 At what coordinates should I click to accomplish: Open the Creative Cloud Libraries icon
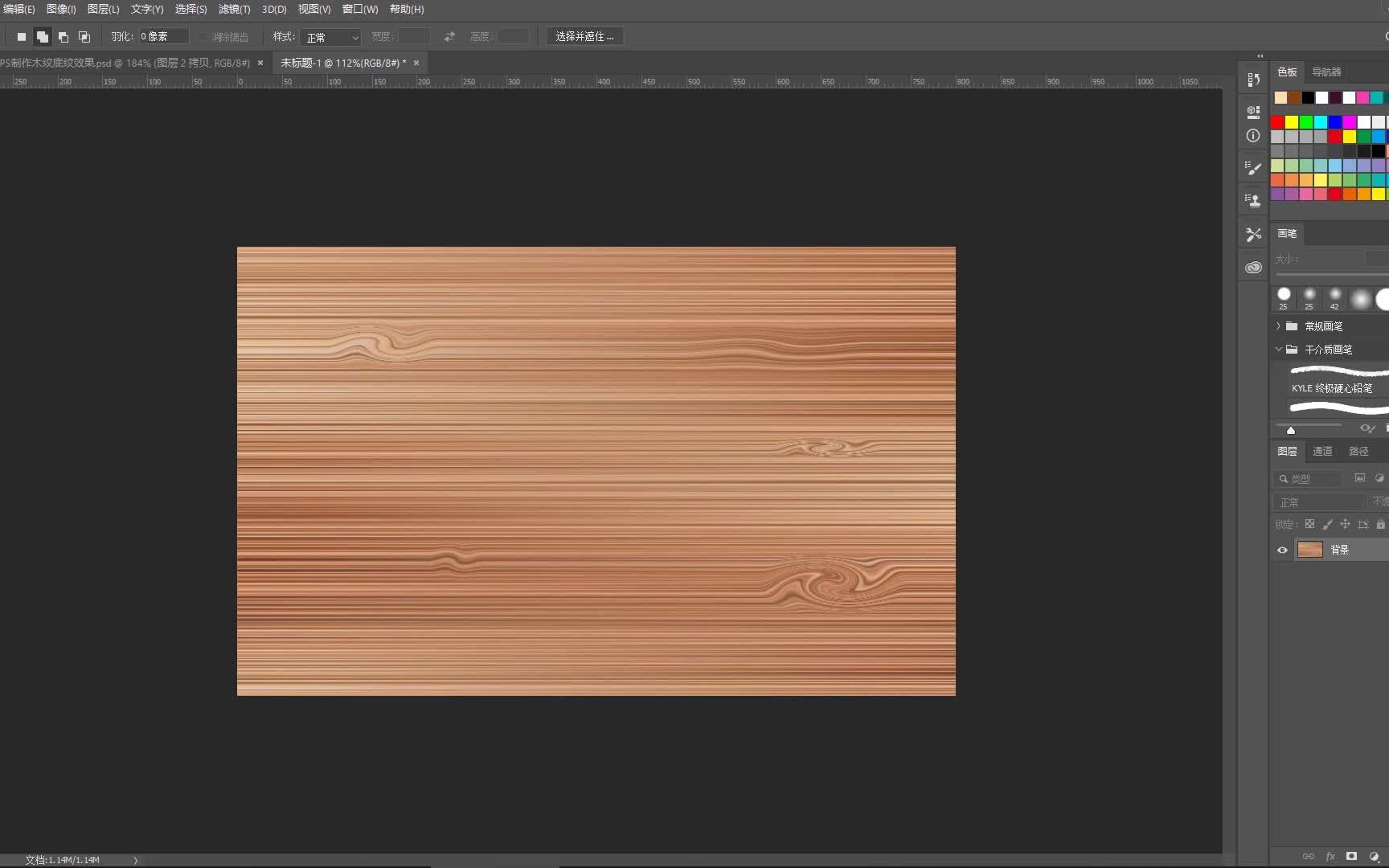1253,268
